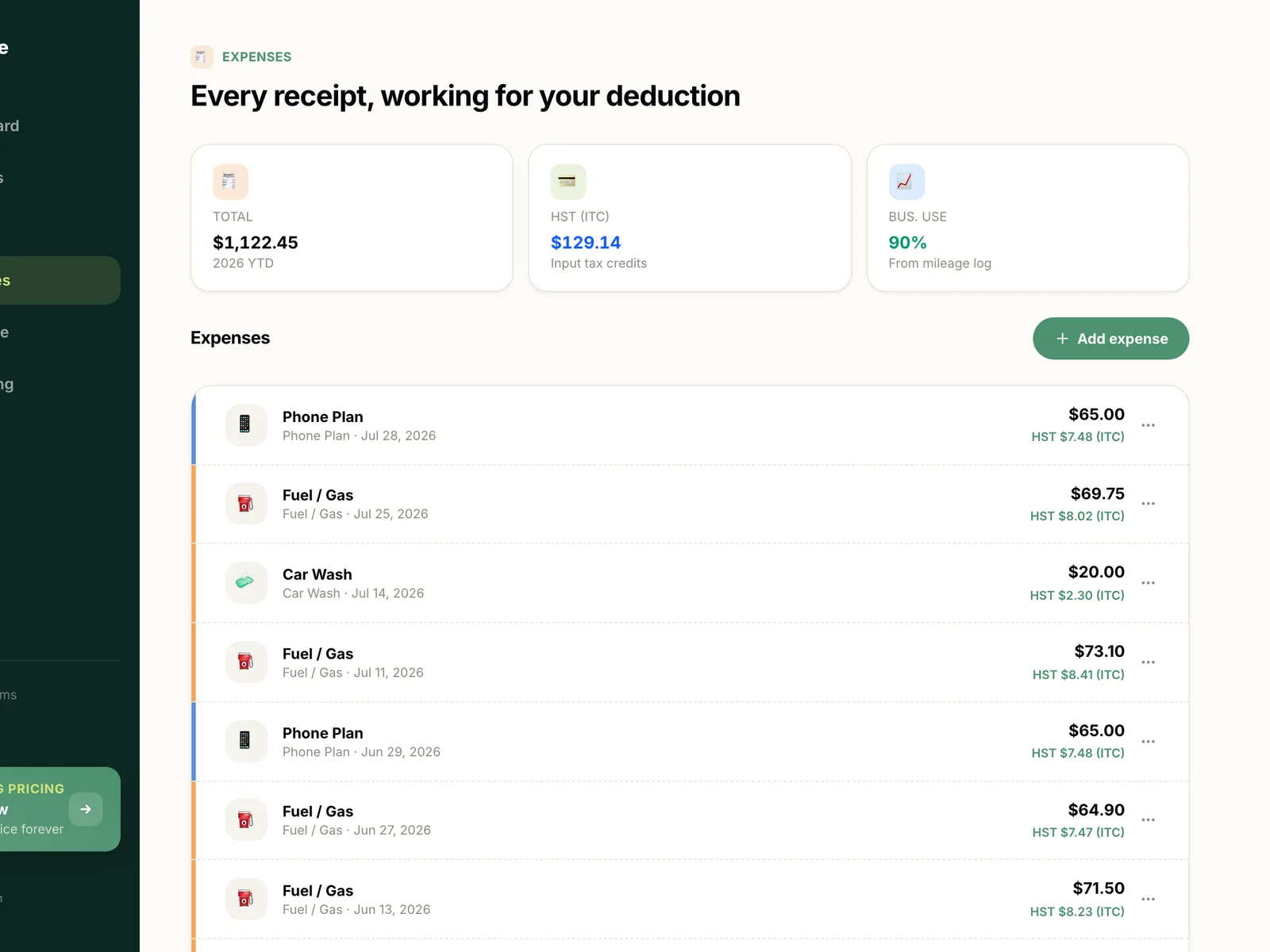Click the gas pump icon for Fuel / Gas Jun 27
This screenshot has height=952, width=1270.
246,820
